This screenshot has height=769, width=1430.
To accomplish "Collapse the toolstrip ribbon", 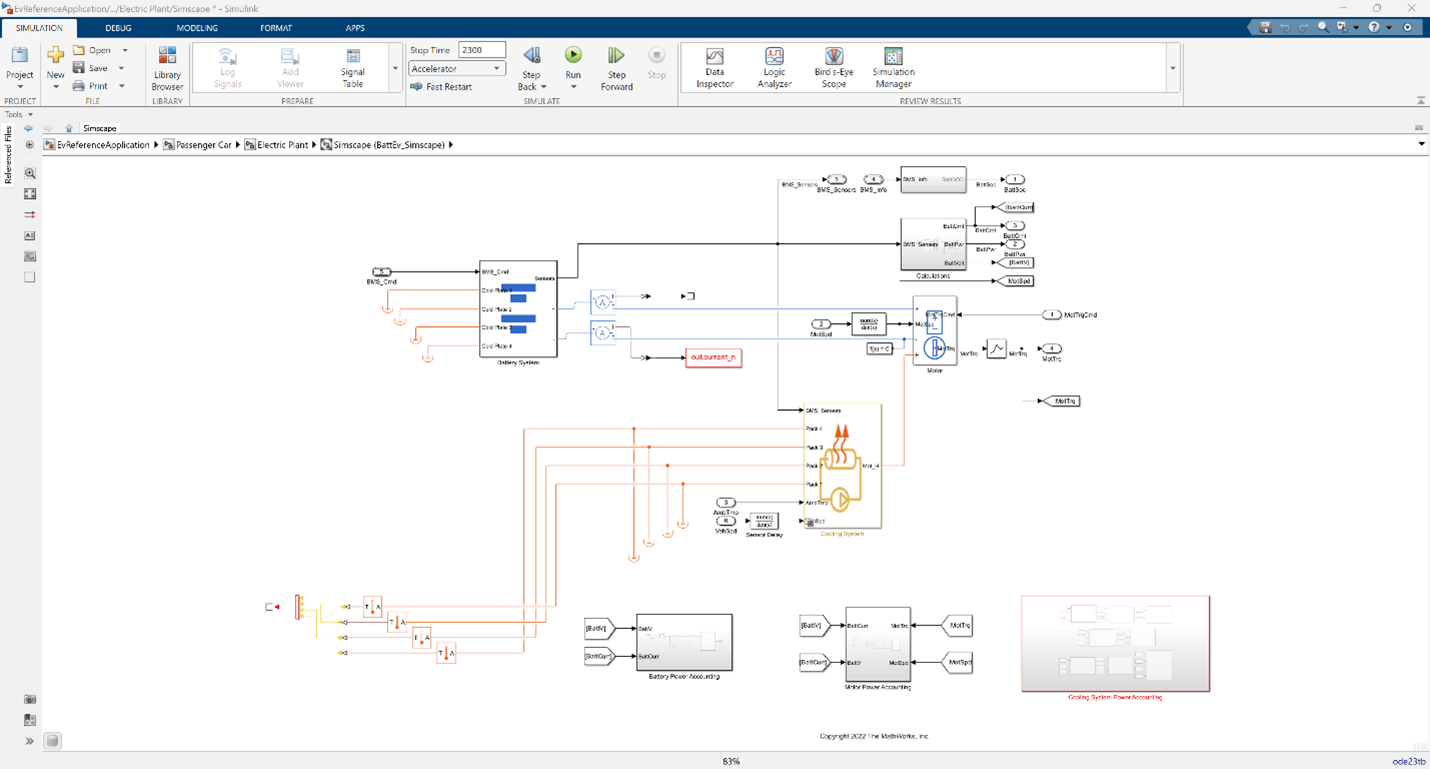I will [1420, 101].
